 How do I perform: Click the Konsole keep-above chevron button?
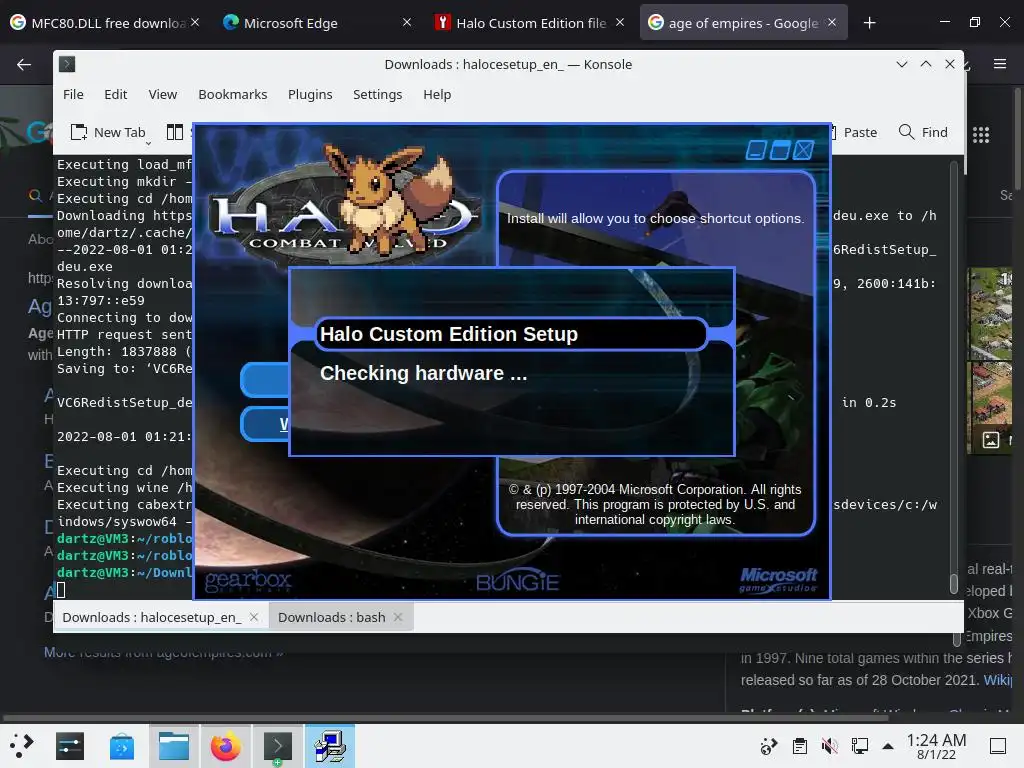pyautogui.click(x=925, y=64)
